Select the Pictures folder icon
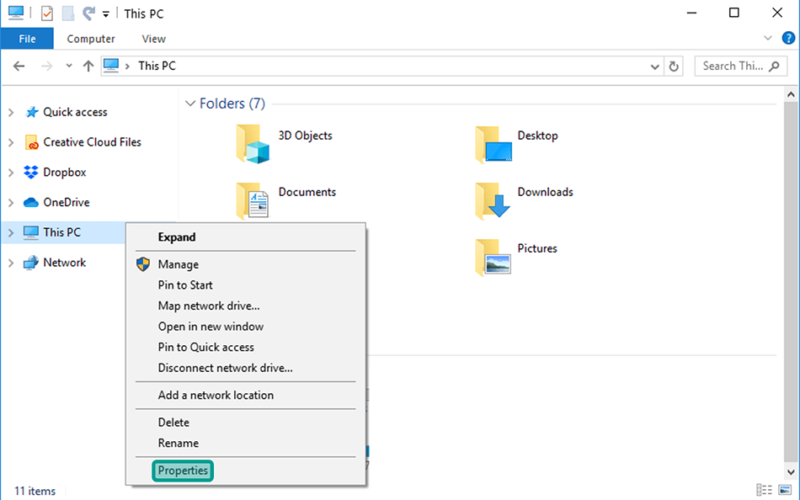The image size is (800, 500). click(493, 257)
